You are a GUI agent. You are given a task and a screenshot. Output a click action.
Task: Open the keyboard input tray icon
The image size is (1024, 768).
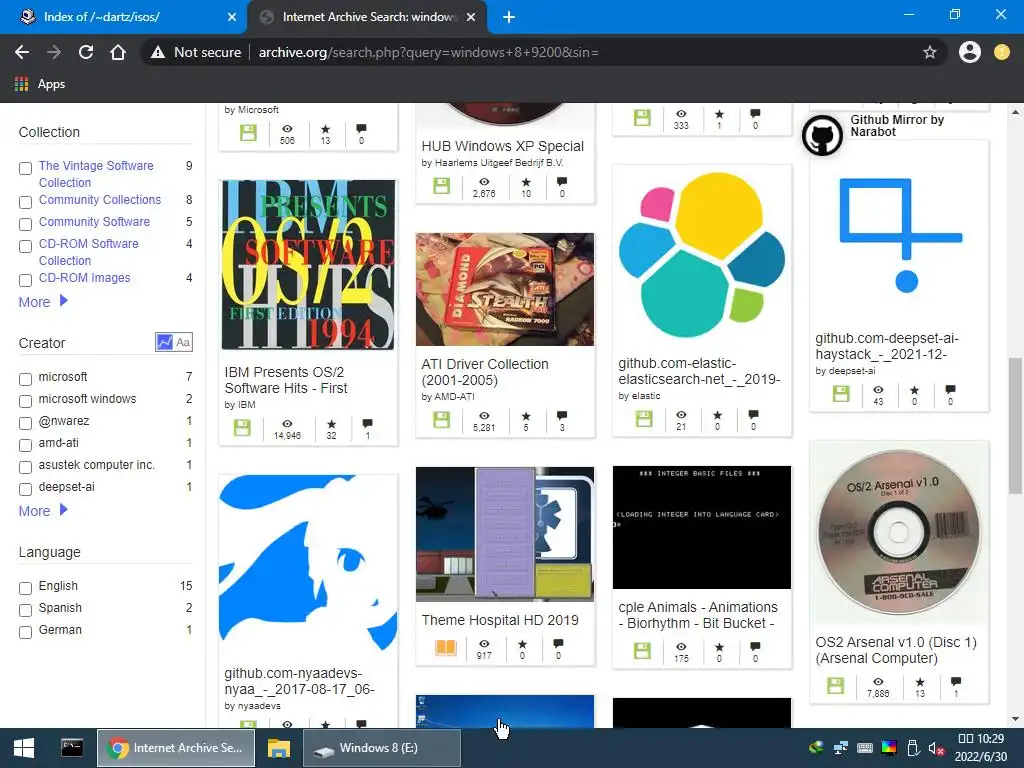[865, 748]
